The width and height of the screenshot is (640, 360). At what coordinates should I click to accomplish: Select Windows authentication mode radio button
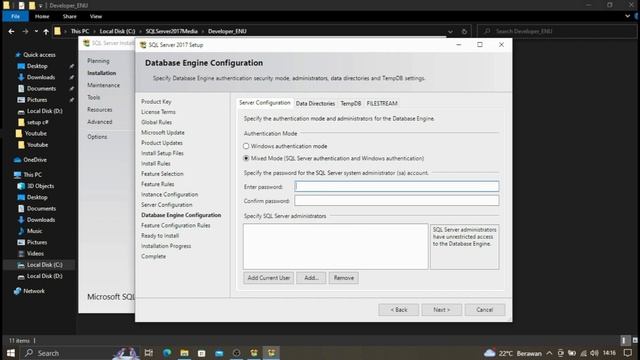tap(246, 146)
